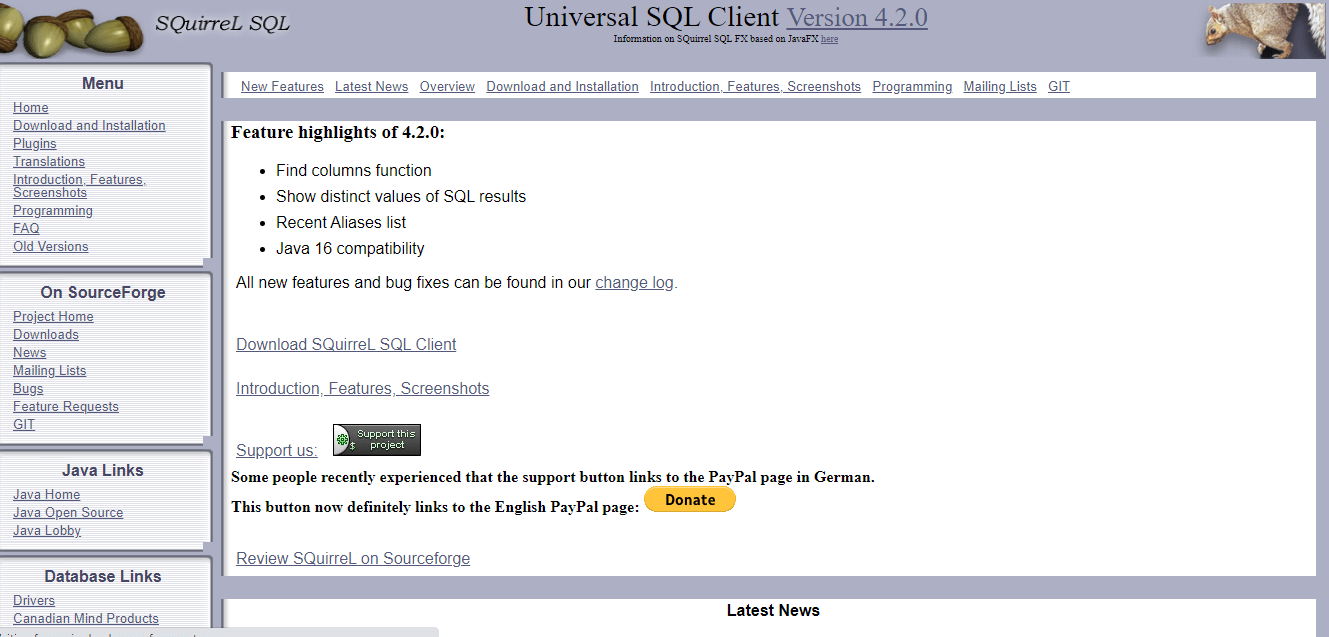This screenshot has height=637, width=1329.
Task: Click 'Recent Aliases list' bullet text
Action: pyautogui.click(x=341, y=223)
